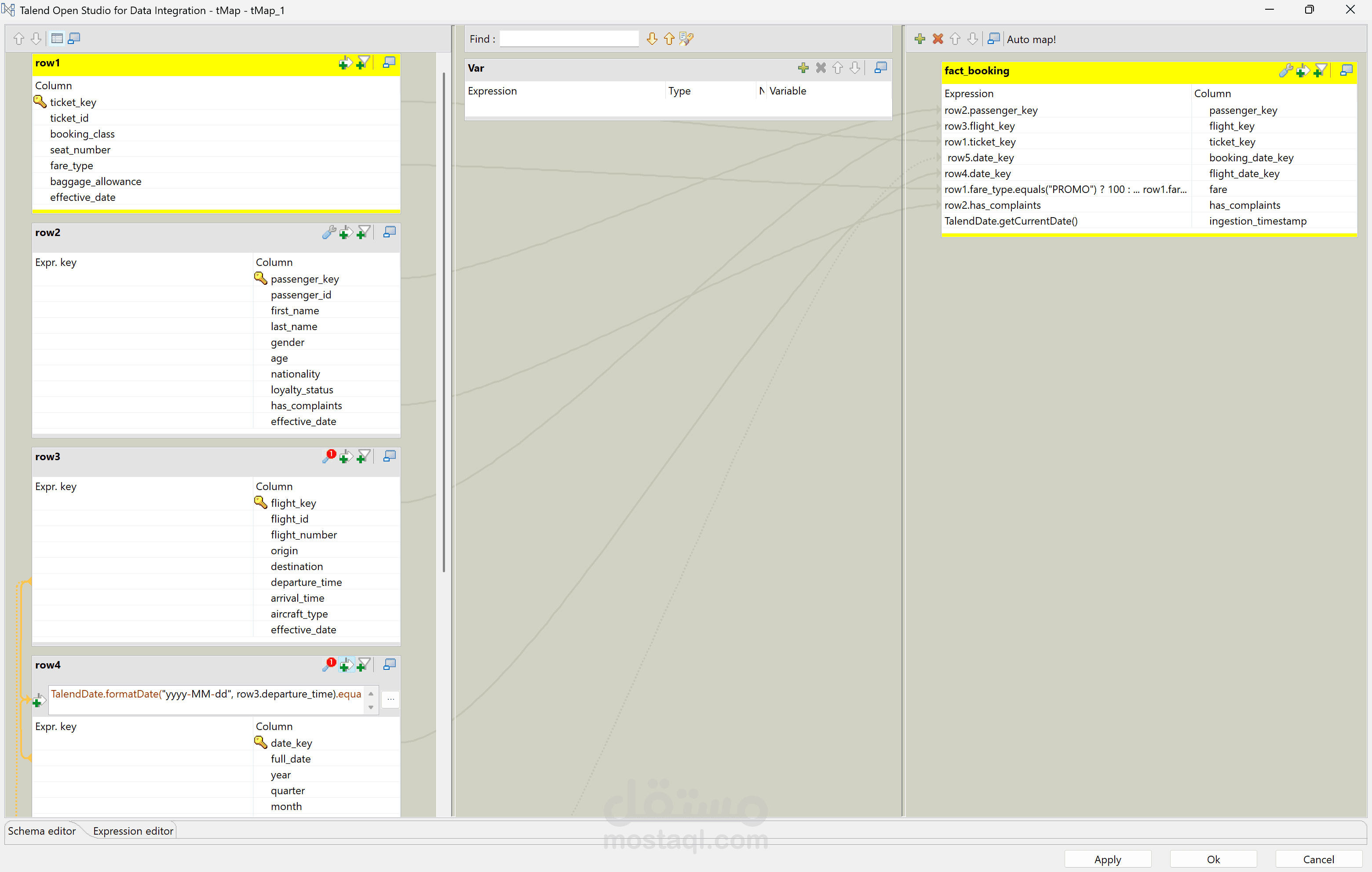Minimize the row2 input table
This screenshot has height=872, width=1372.
tap(390, 233)
